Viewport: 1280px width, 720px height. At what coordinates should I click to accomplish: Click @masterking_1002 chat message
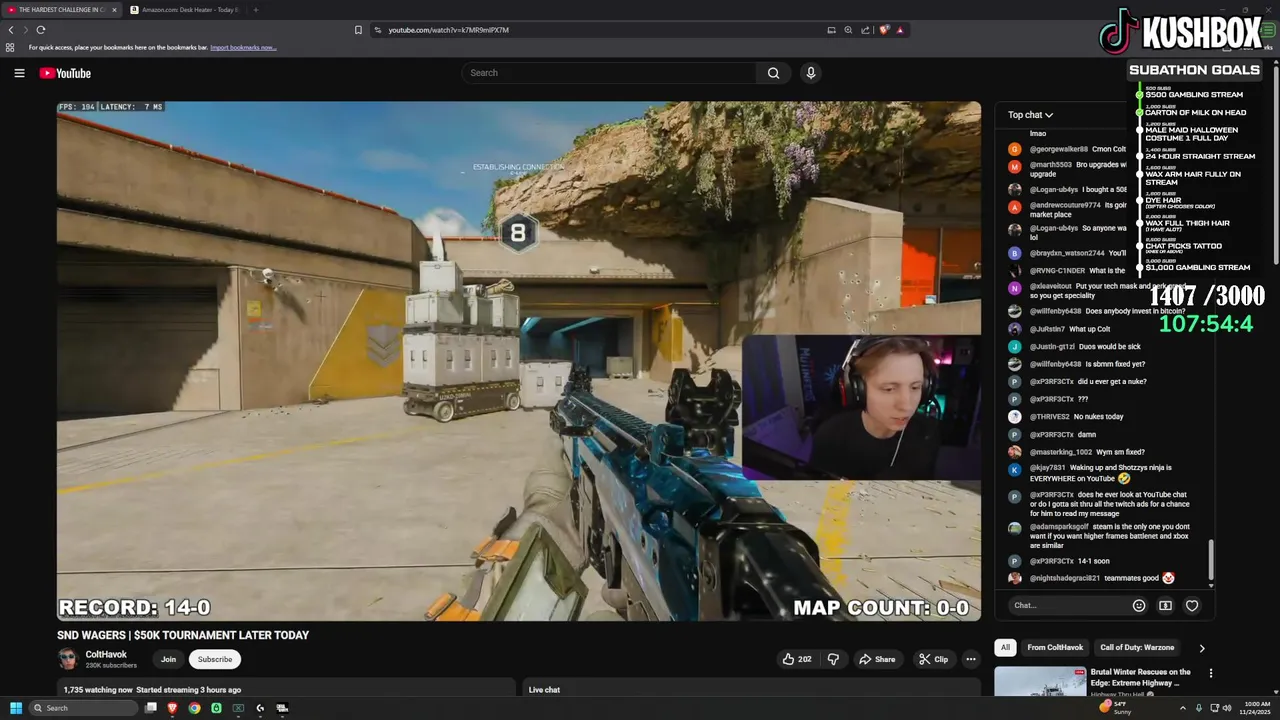1076,452
